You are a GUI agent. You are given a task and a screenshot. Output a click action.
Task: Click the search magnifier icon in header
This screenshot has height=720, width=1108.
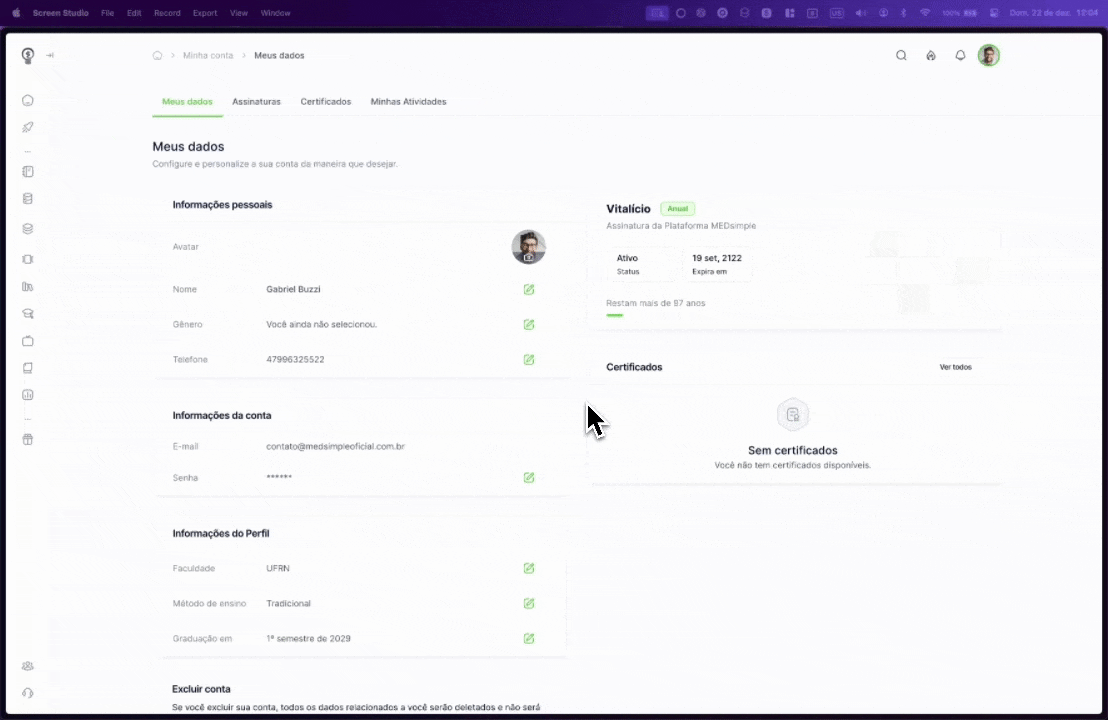click(x=901, y=56)
